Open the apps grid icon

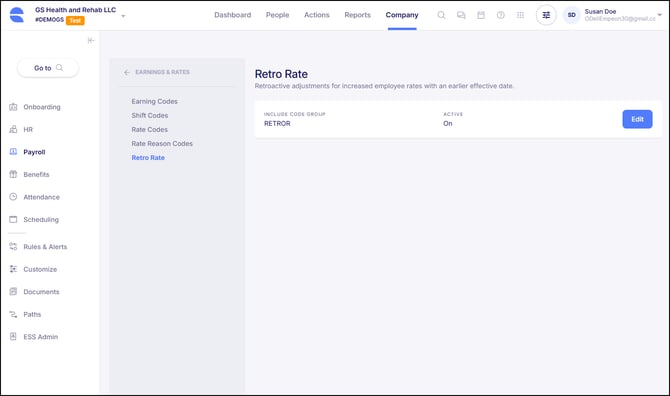520,15
